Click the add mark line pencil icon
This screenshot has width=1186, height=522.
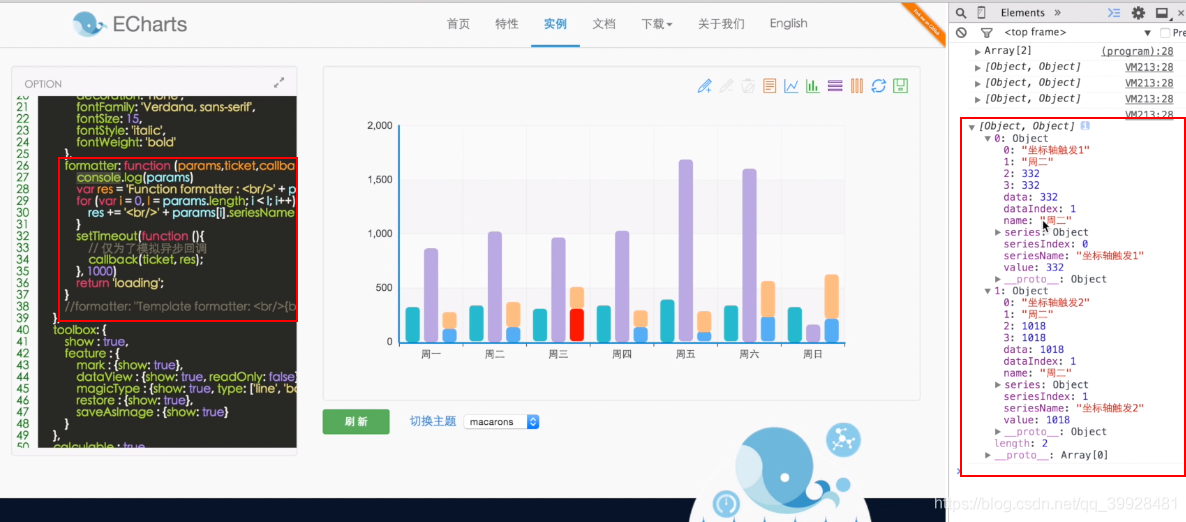(x=704, y=85)
